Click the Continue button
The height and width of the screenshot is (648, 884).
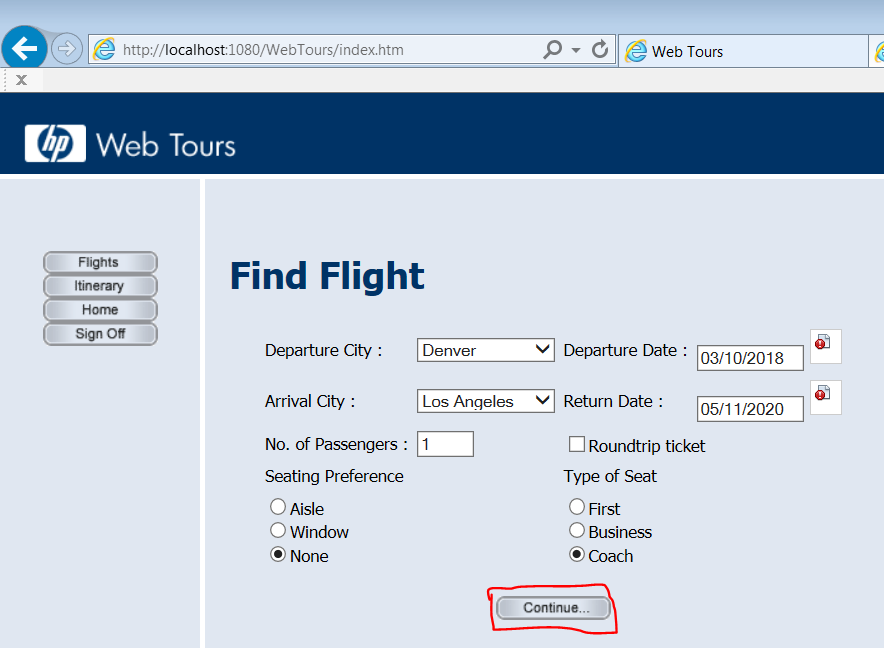[553, 607]
